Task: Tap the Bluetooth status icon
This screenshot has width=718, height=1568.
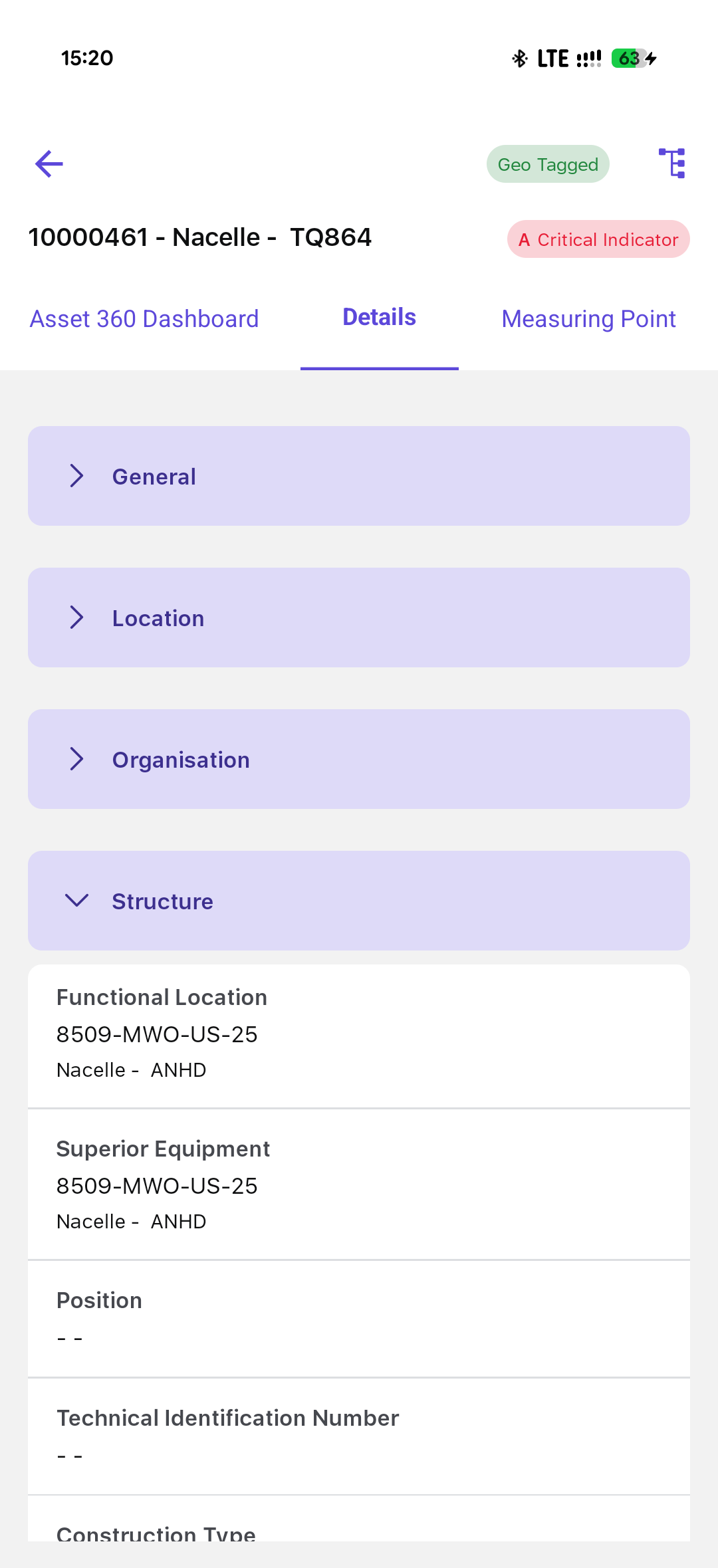Action: (x=519, y=58)
